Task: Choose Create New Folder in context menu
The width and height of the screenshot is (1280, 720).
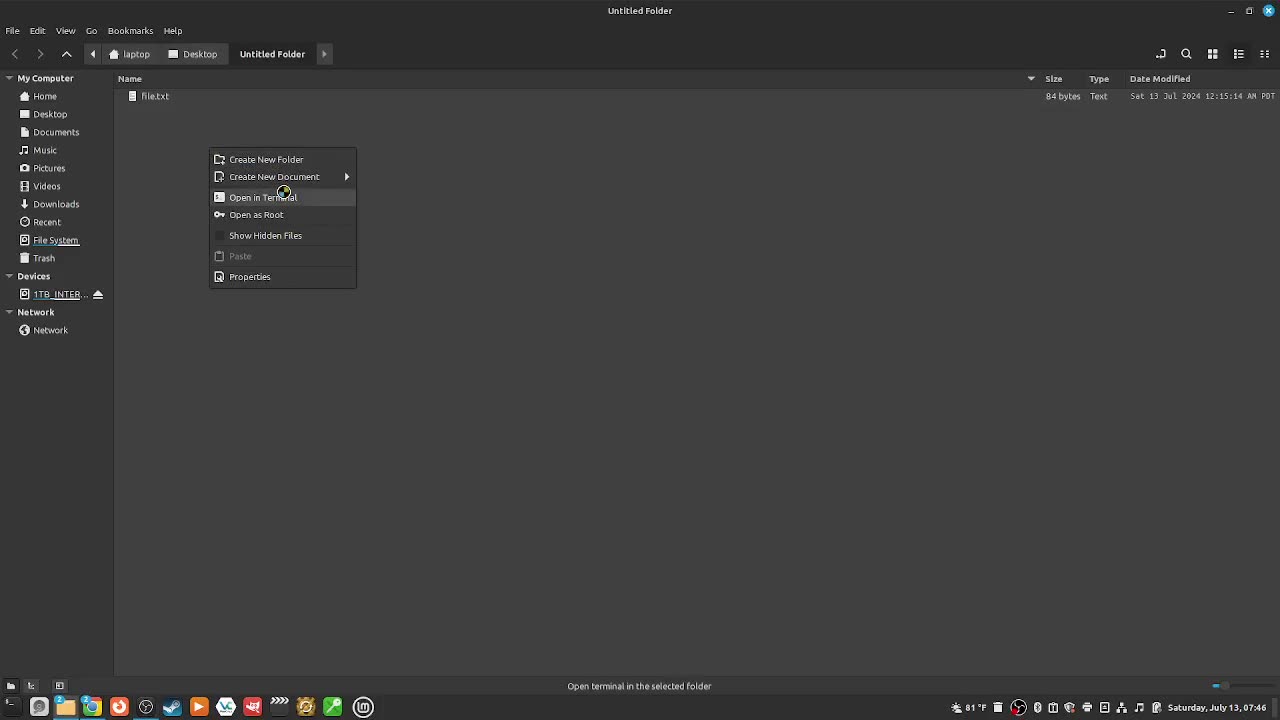Action: [282, 160]
